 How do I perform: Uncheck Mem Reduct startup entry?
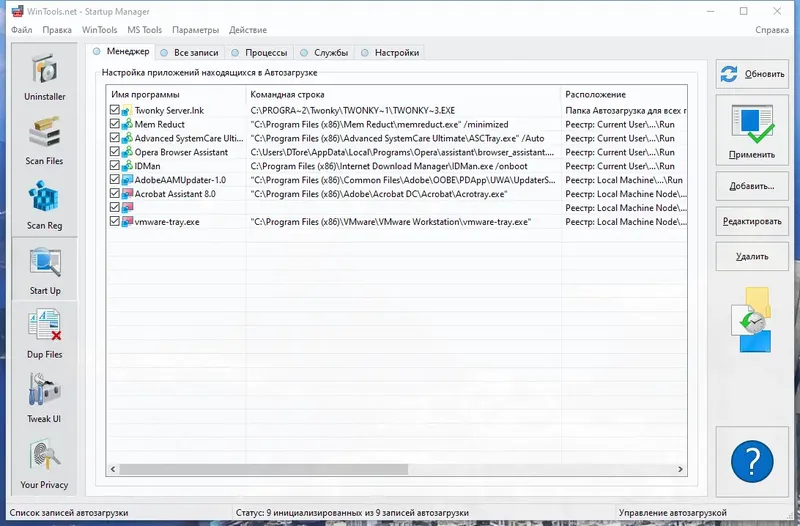pos(115,123)
